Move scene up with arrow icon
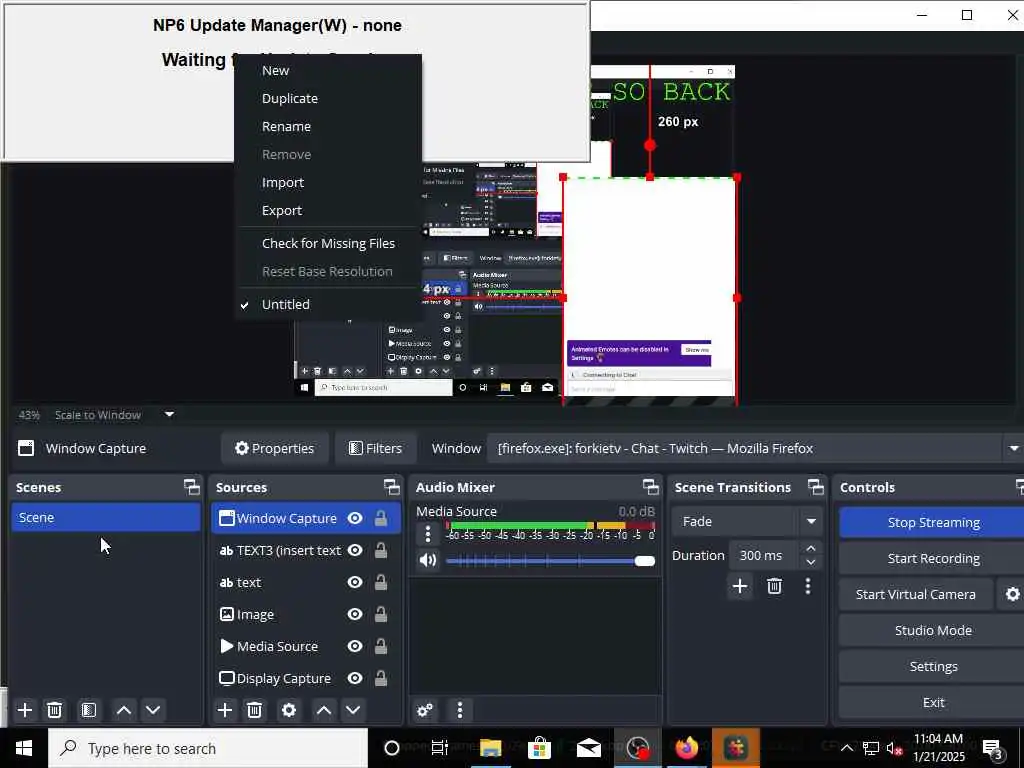The width and height of the screenshot is (1024, 768). (x=124, y=710)
